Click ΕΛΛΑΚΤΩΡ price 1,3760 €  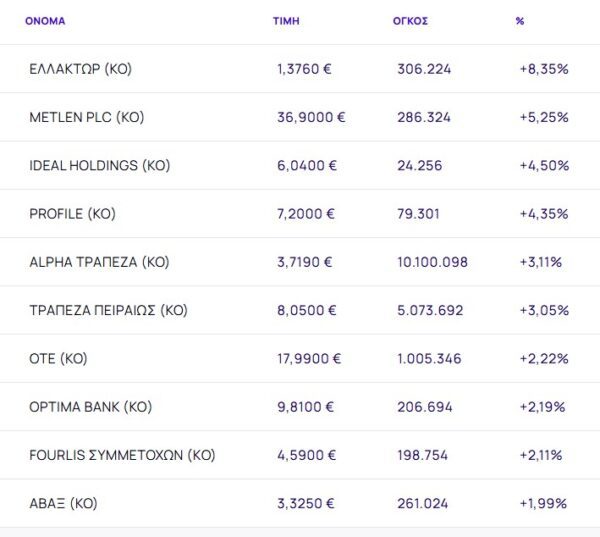point(306,69)
